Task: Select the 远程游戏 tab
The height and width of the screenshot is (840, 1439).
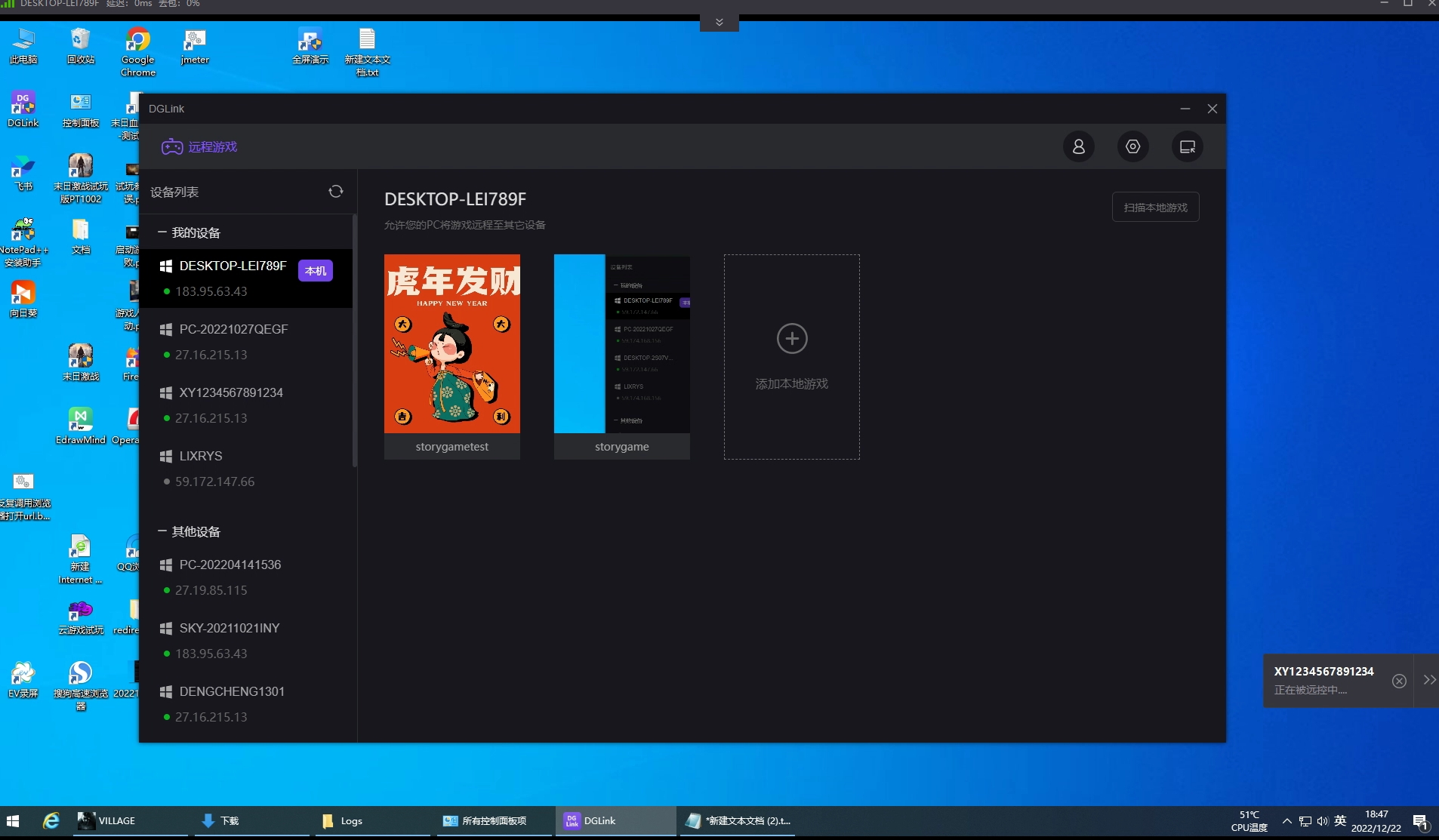Action: pyautogui.click(x=199, y=146)
